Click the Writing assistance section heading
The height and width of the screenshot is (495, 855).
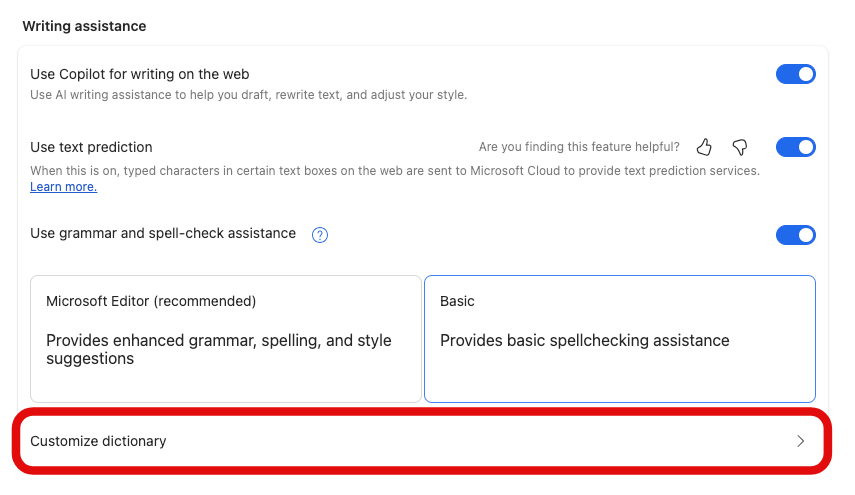point(84,27)
